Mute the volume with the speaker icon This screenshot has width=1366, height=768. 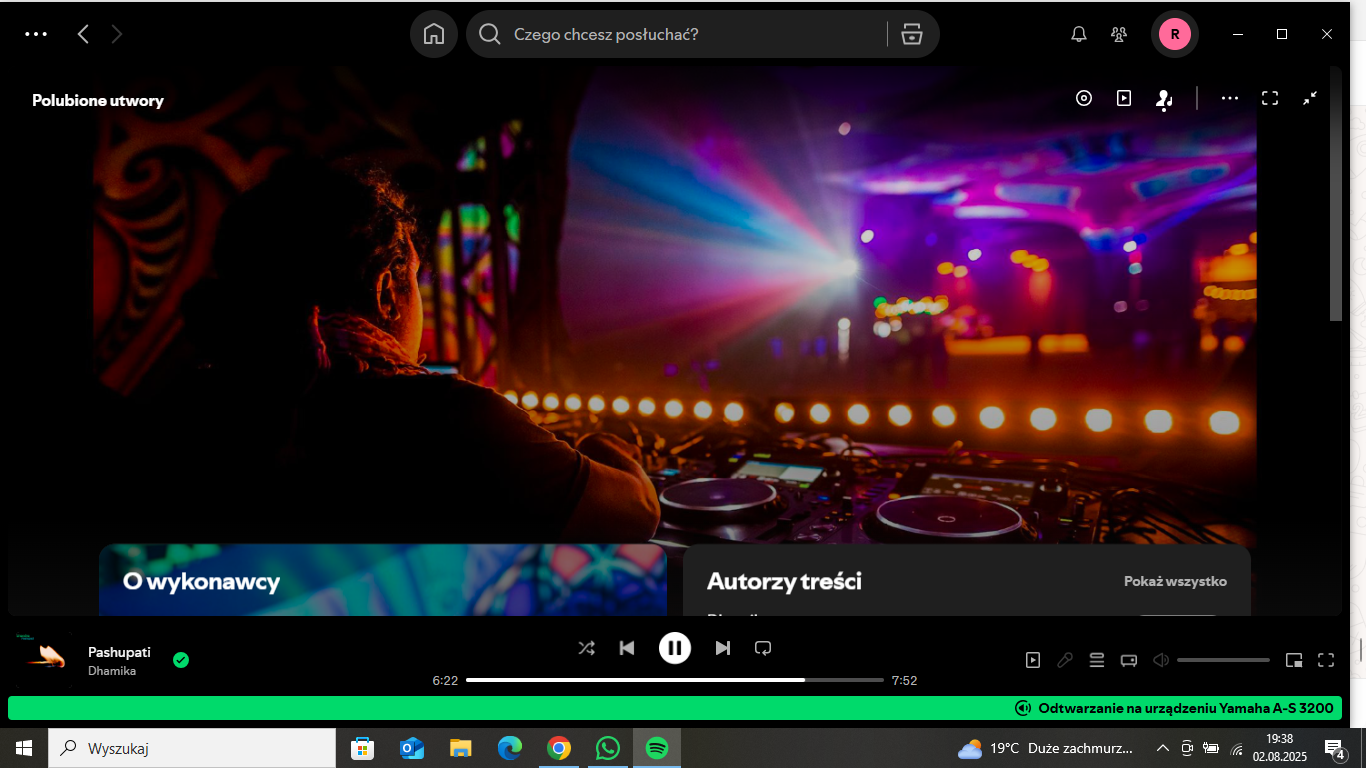pos(1161,660)
